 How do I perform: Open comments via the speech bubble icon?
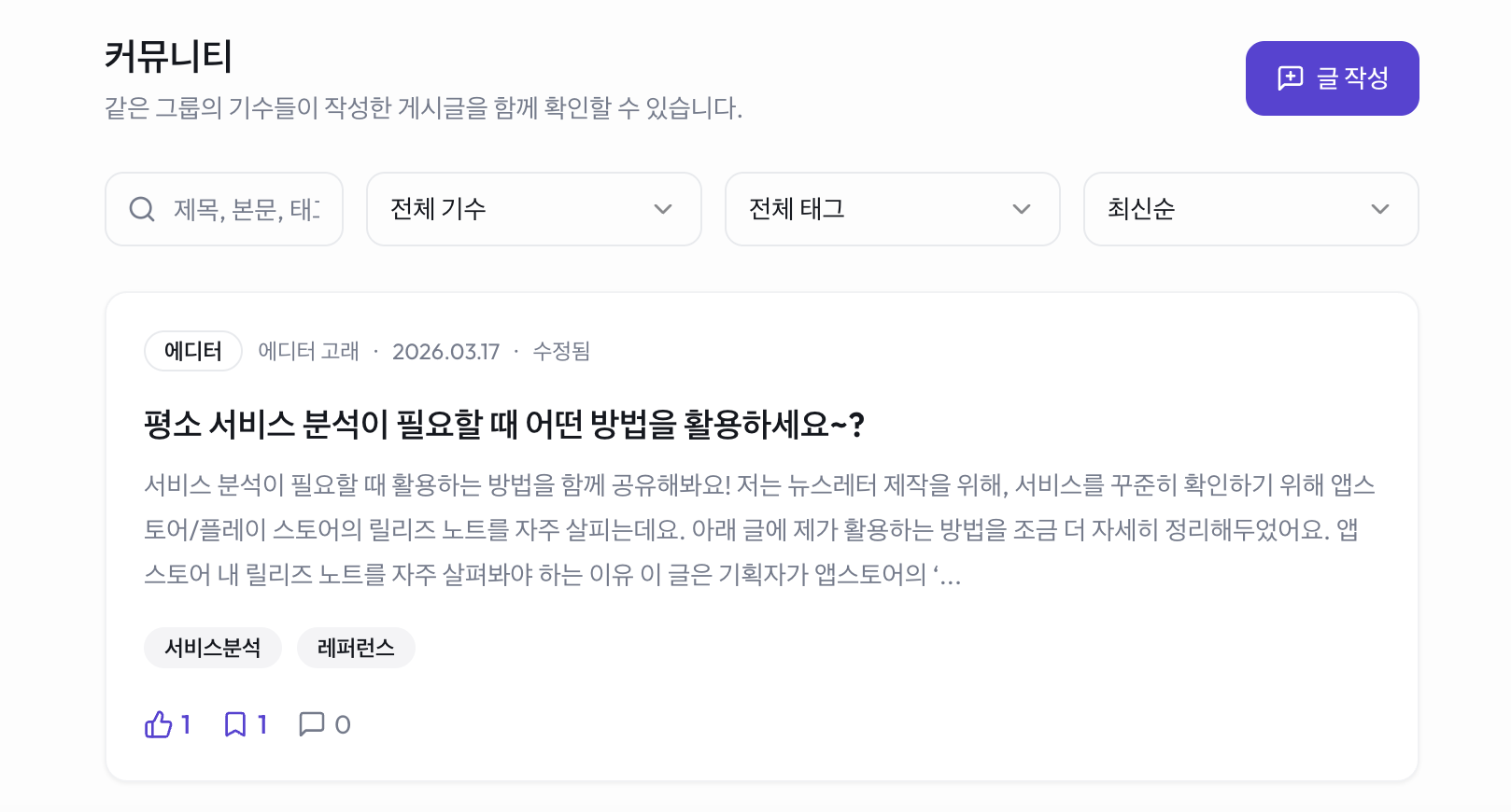(x=311, y=724)
